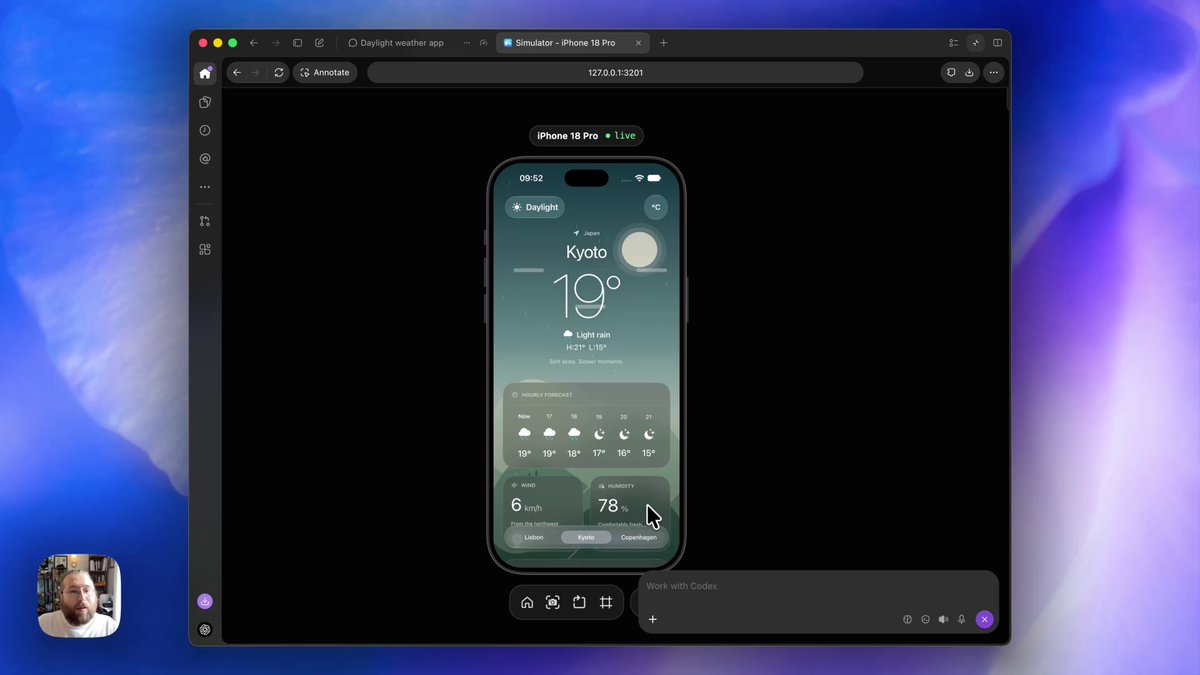The width and height of the screenshot is (1200, 675).
Task: Switch to the Daylight weather app tab
Action: pyautogui.click(x=397, y=43)
